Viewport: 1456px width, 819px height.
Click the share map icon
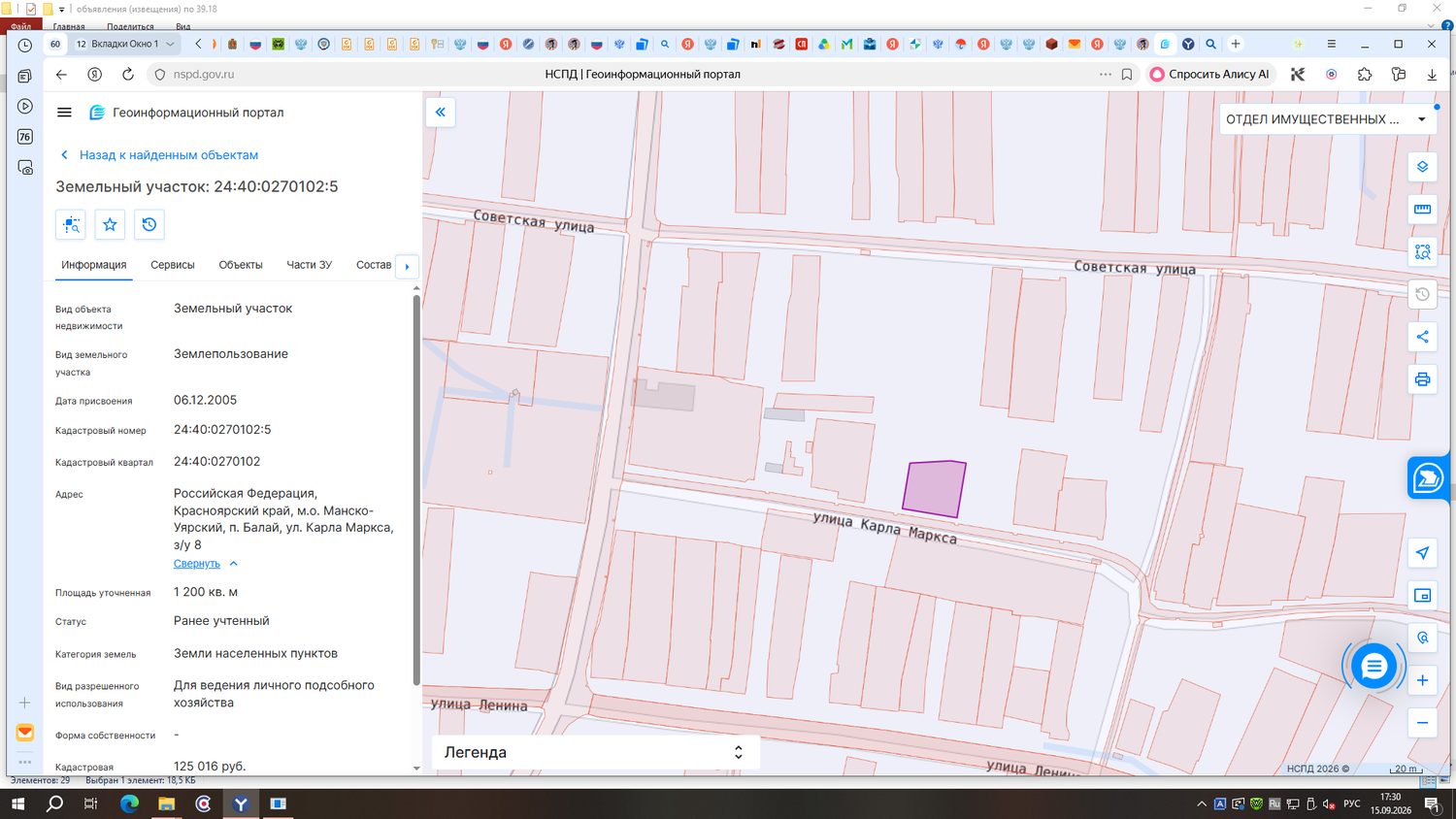click(1422, 337)
